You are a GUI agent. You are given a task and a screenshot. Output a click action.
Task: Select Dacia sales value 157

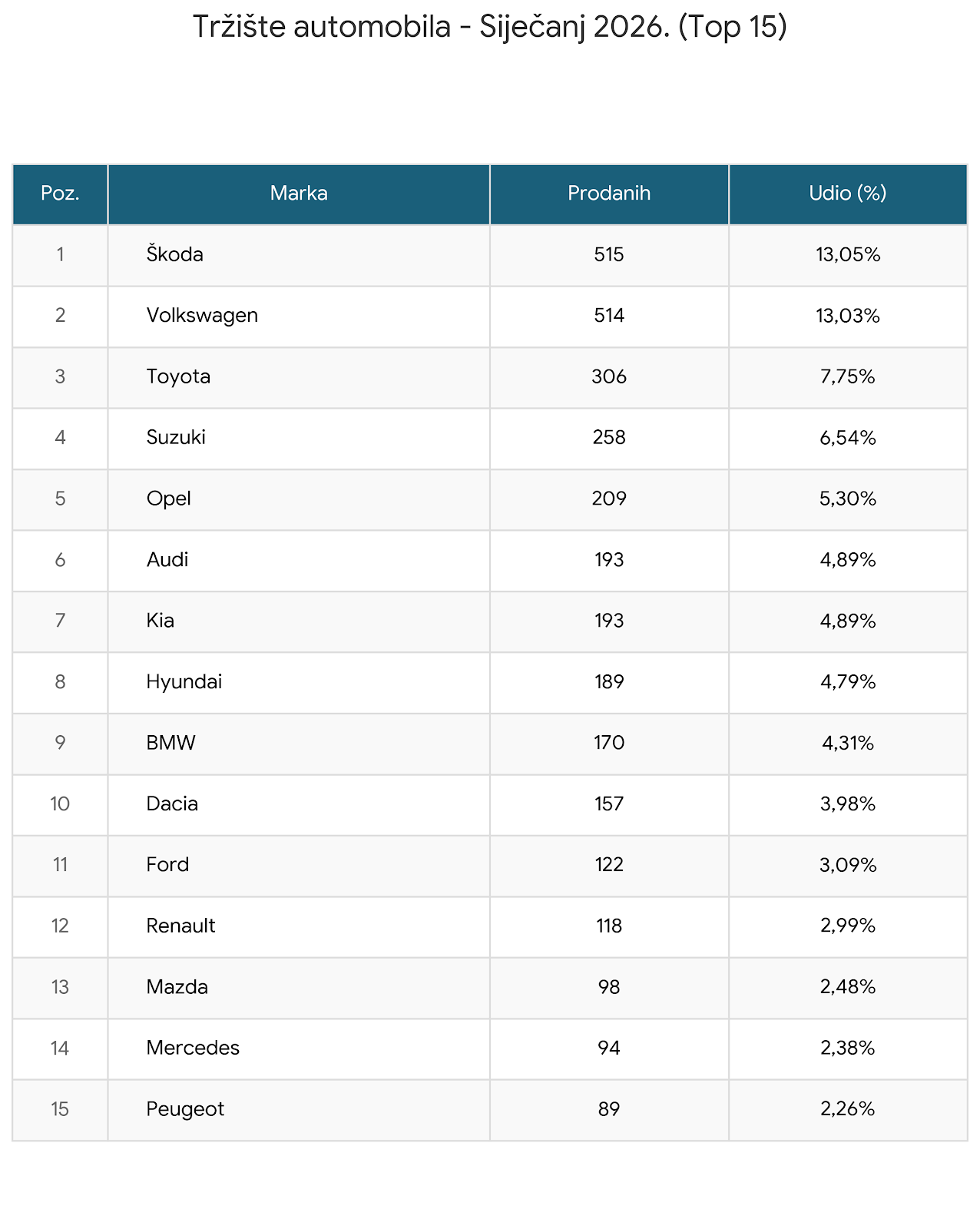(x=609, y=804)
